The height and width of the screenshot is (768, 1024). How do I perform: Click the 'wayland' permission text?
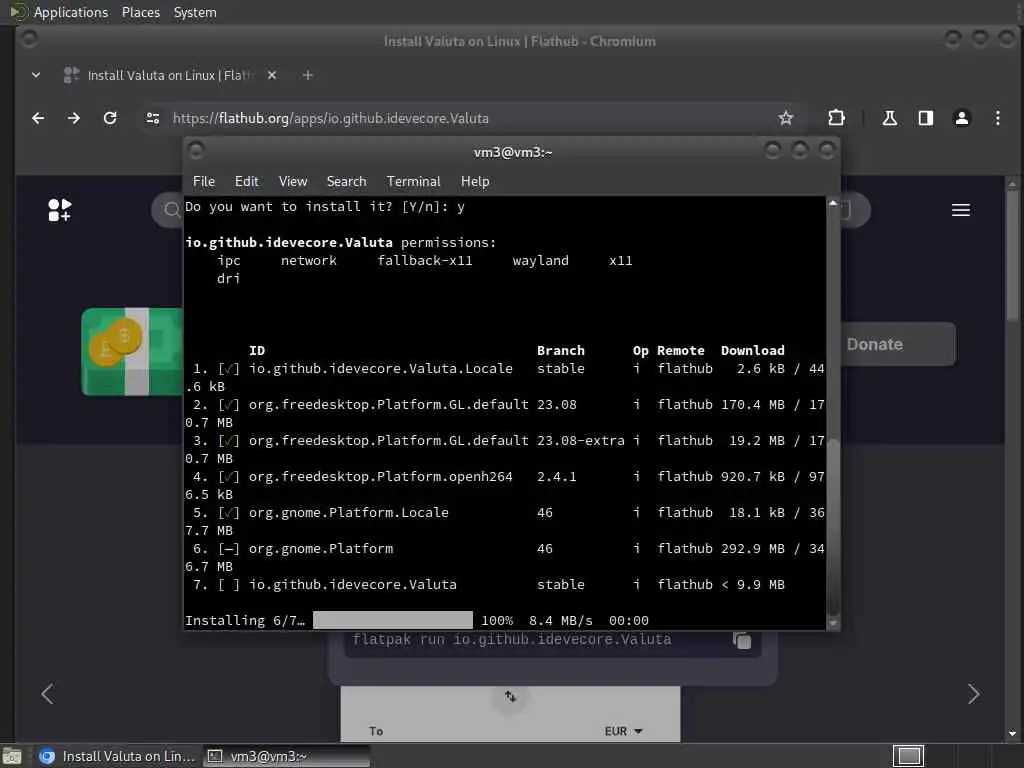coord(541,261)
